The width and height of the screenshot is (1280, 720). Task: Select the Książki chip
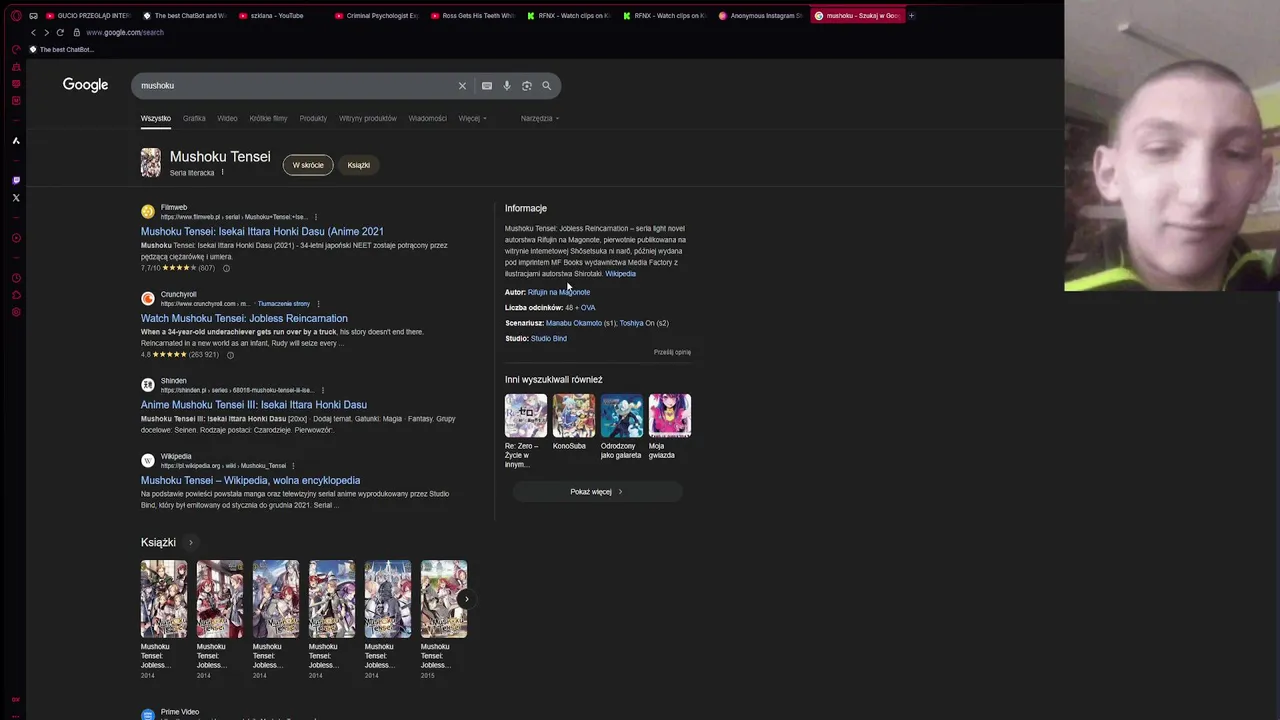(x=359, y=165)
